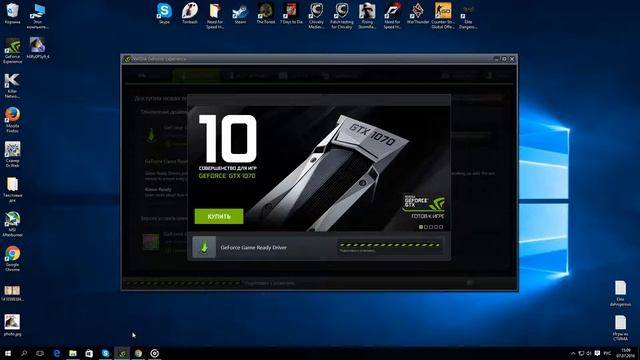
Task: Click the bottom installation progress bar in GeForce Experience
Action: tap(183, 283)
